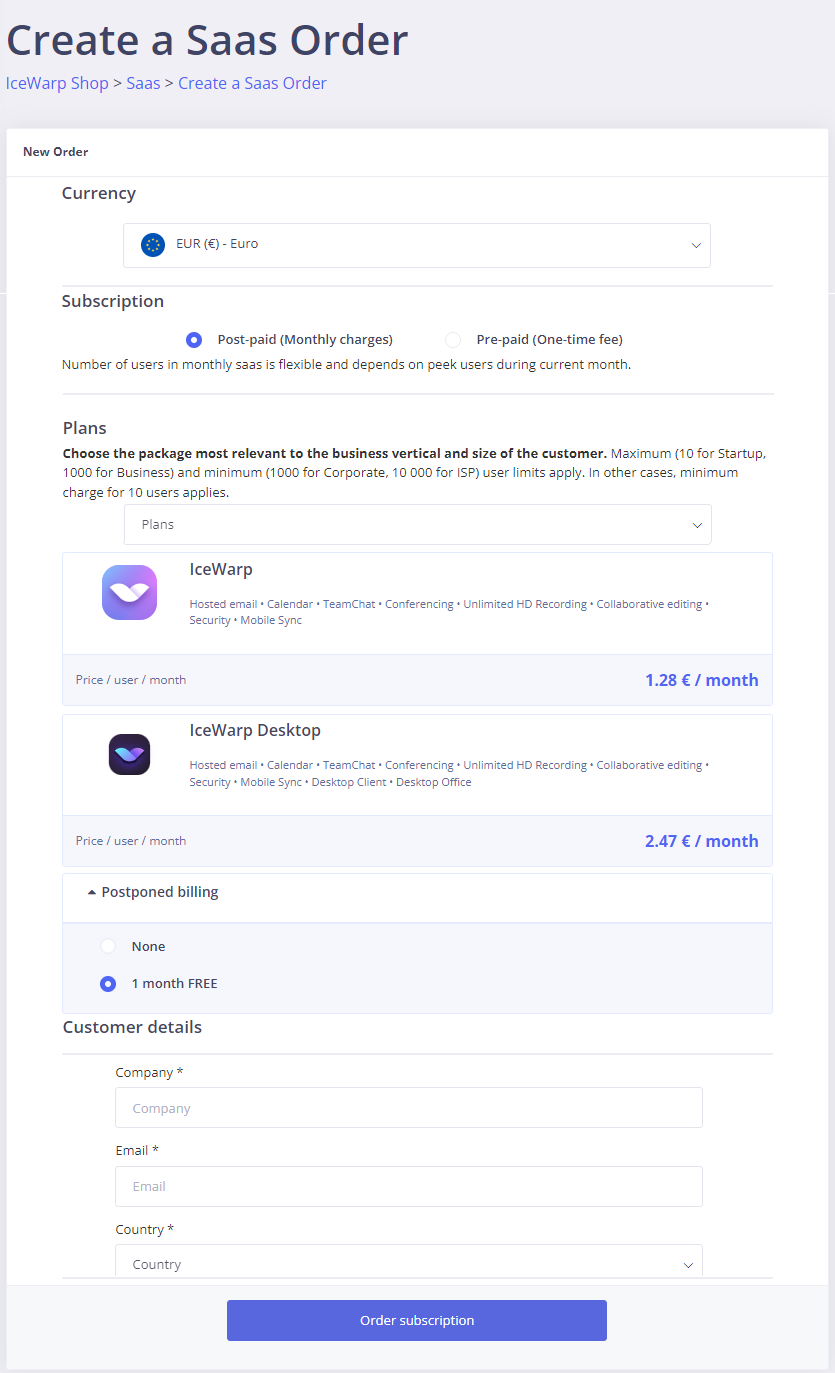Image resolution: width=835 pixels, height=1373 pixels.
Task: Click the IceWarp plan logo icon
Action: [130, 592]
